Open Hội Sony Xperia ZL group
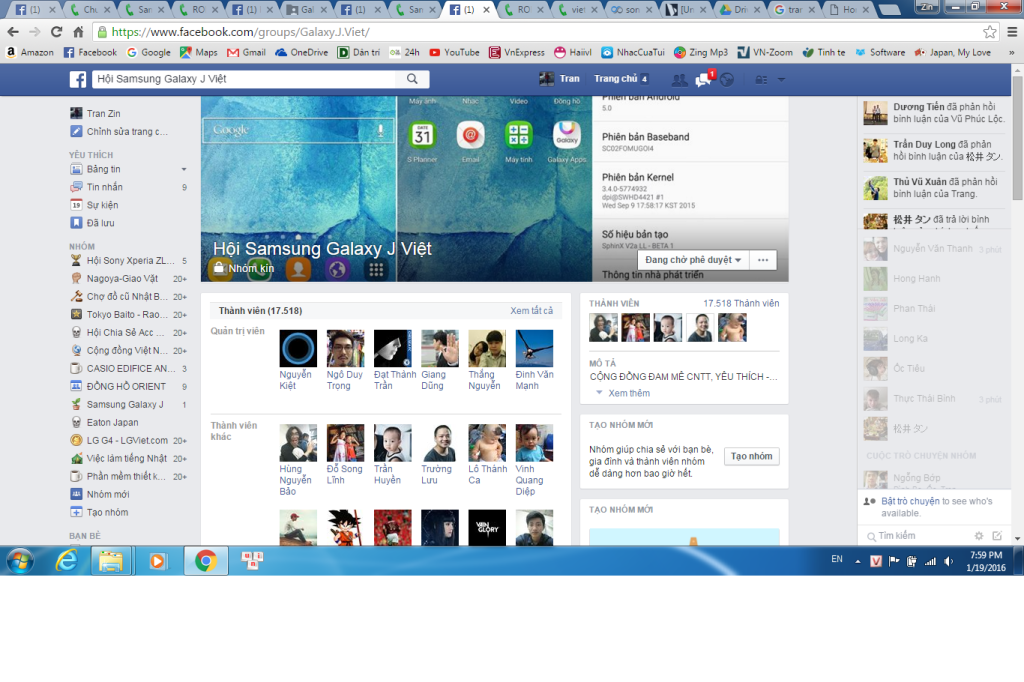1024x682 pixels. pyautogui.click(x=122, y=261)
